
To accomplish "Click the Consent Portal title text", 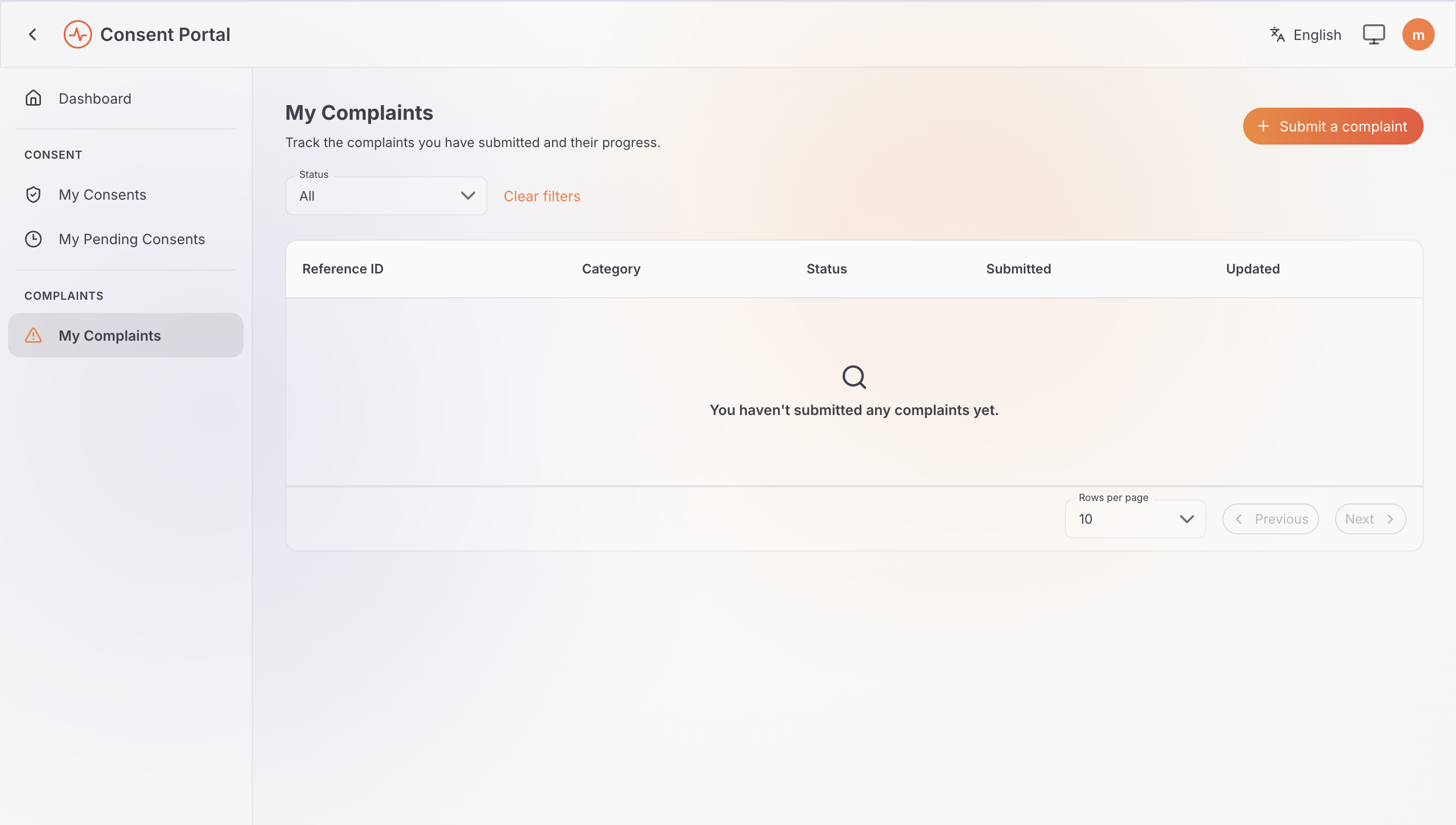I will [x=165, y=34].
